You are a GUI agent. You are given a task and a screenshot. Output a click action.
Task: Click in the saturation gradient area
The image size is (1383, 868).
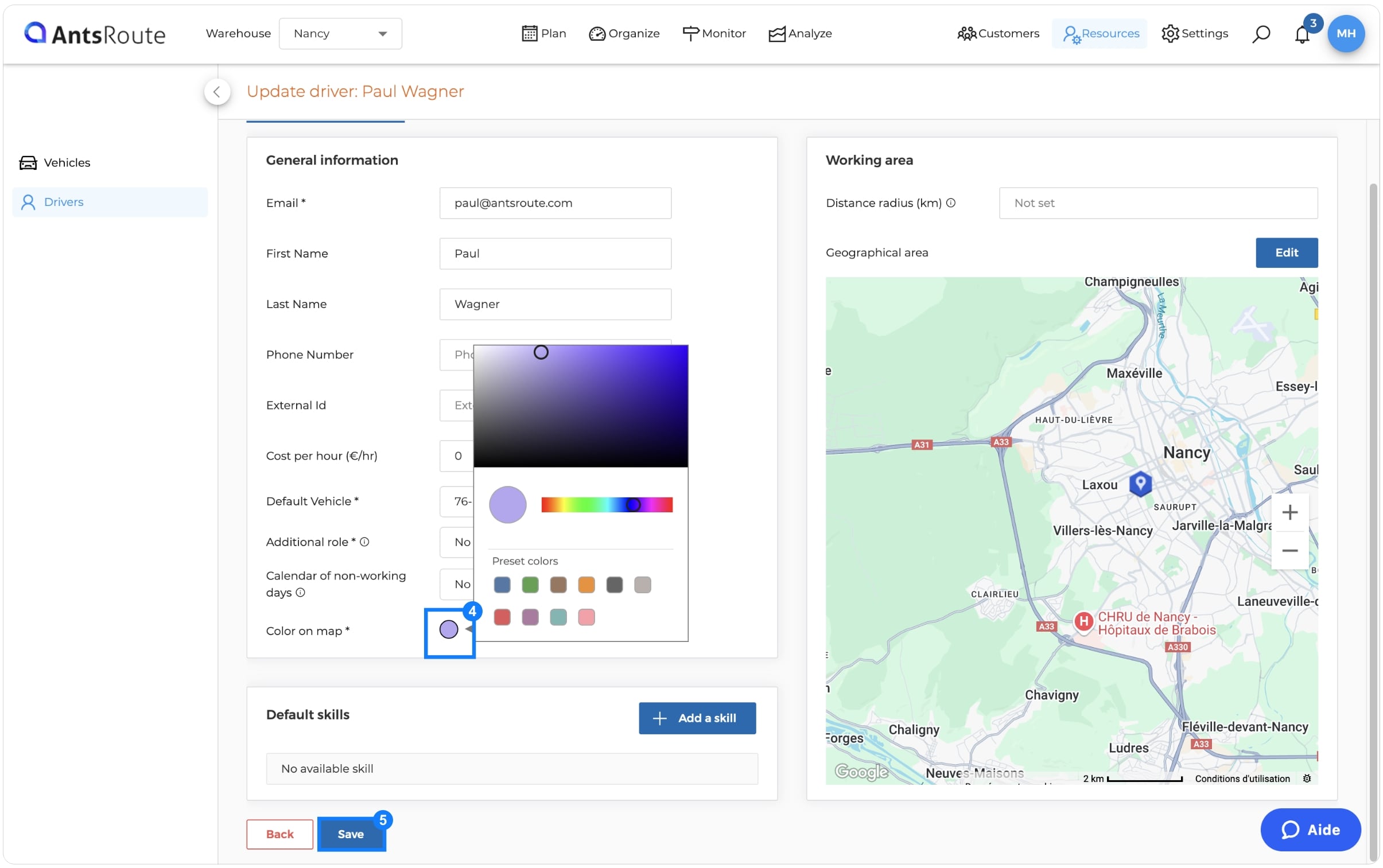(x=580, y=406)
